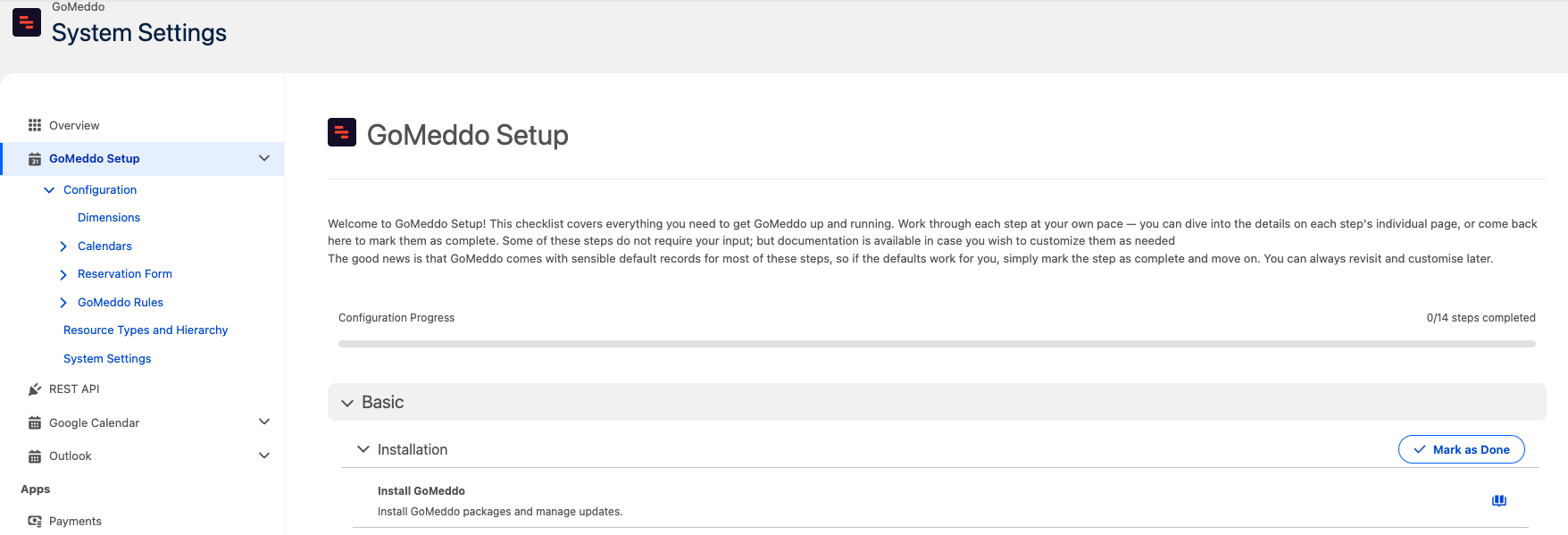
Task: Expand the Outlook sidebar section
Action: 264,456
